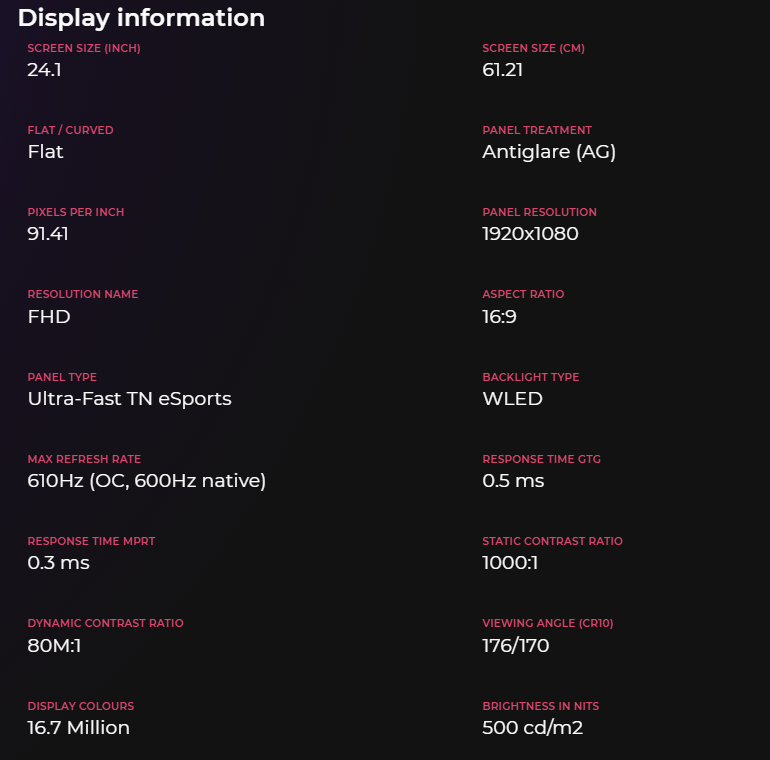Select the 500 cd/m2 brightness value

tap(532, 728)
